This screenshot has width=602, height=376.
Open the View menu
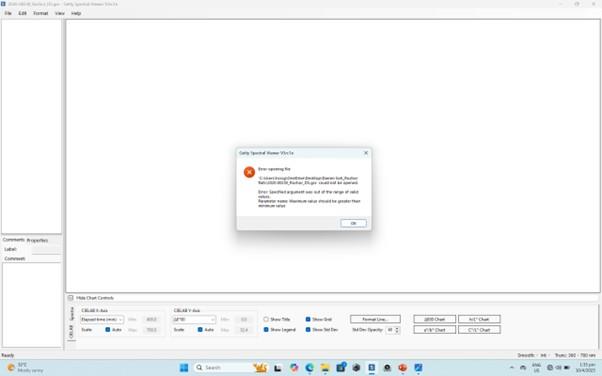point(60,13)
